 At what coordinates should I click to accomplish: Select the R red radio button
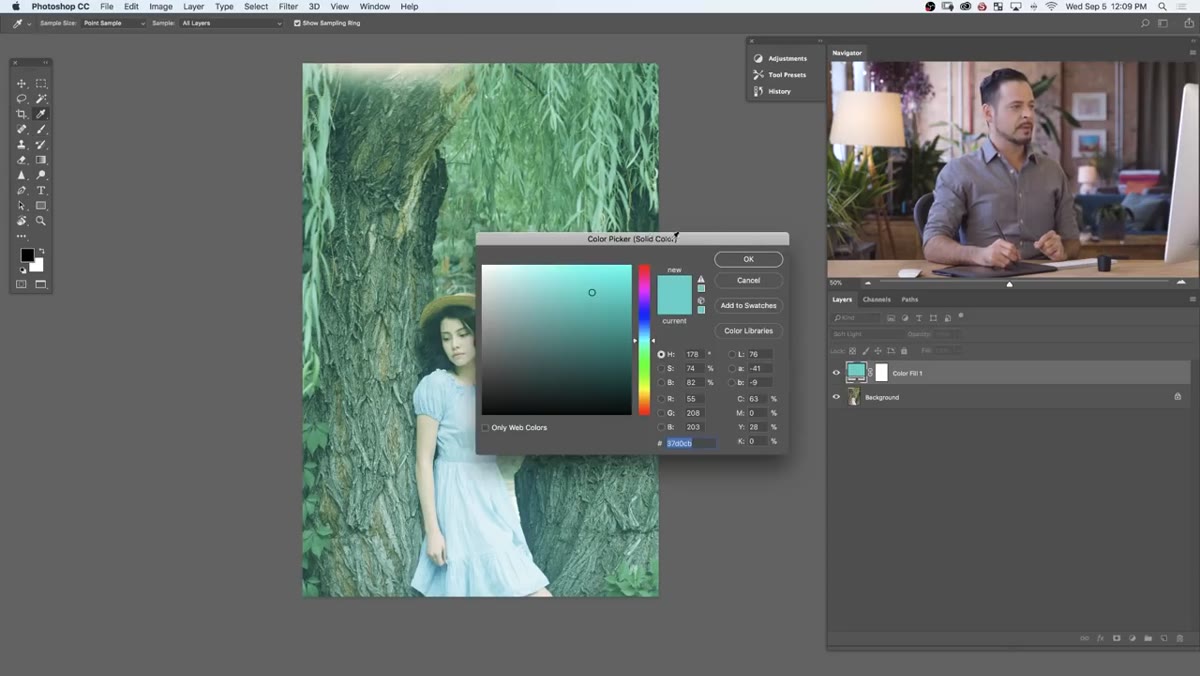661,398
